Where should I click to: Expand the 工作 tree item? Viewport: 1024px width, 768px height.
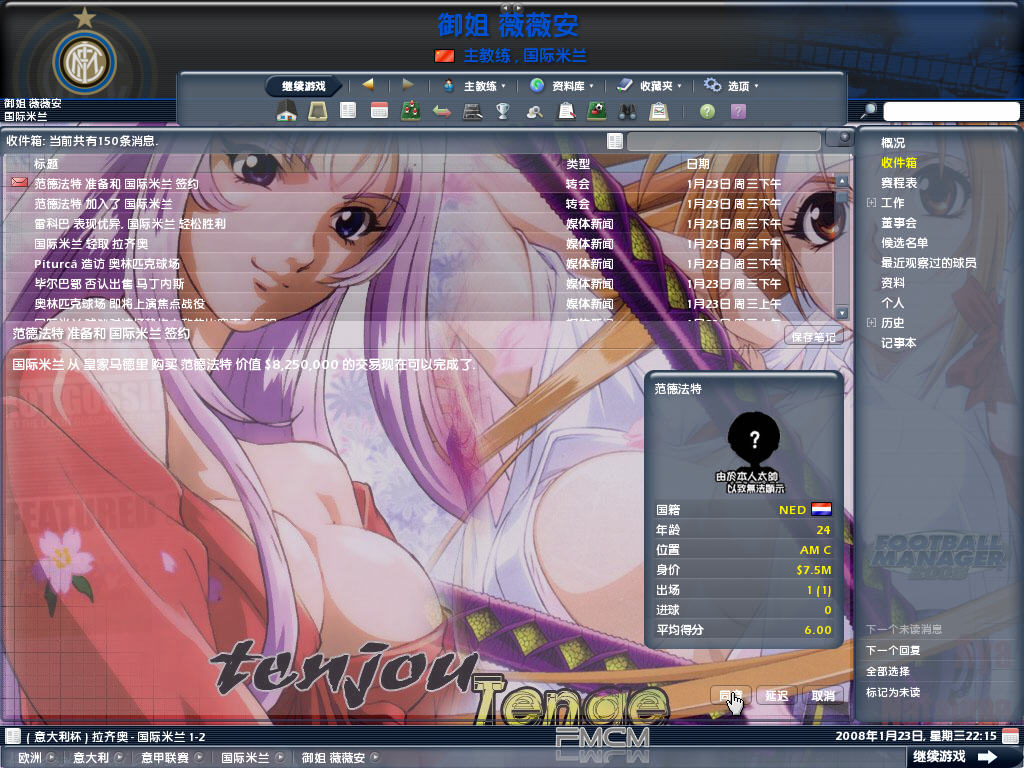(x=872, y=203)
